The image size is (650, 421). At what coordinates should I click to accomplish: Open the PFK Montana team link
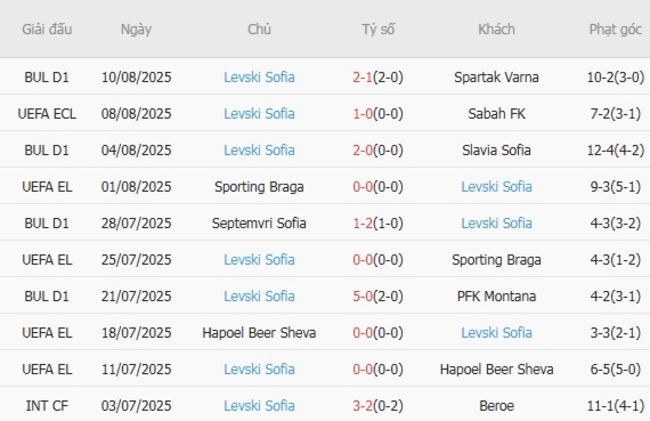tap(496, 296)
